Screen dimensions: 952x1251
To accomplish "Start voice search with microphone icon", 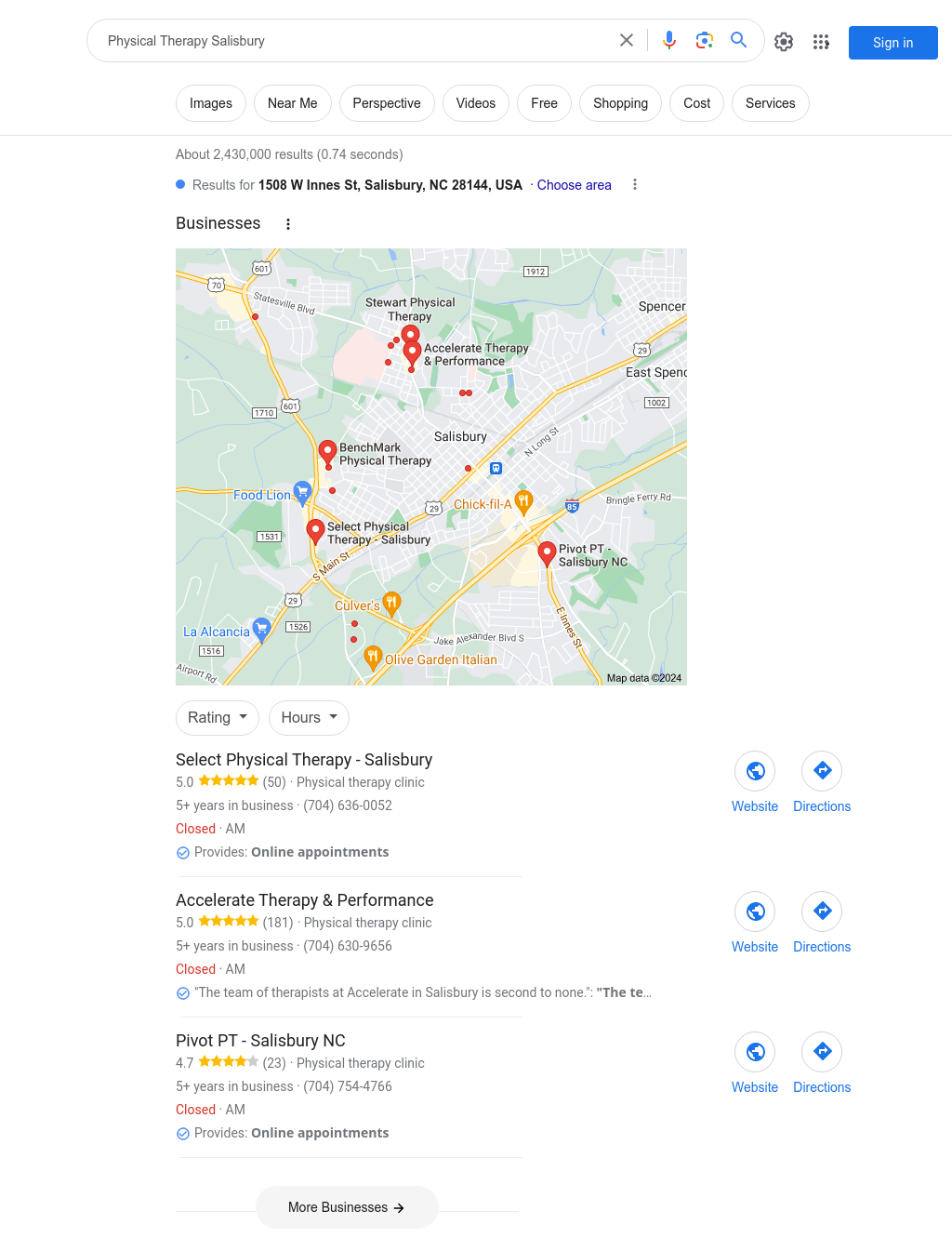I will 669,40.
